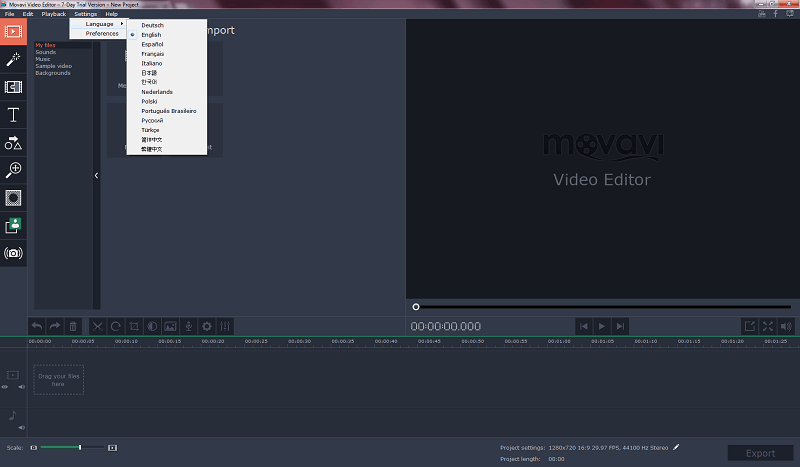This screenshot has height=467, width=800.
Task: Click the pop-out preview window icon
Action: tap(749, 326)
